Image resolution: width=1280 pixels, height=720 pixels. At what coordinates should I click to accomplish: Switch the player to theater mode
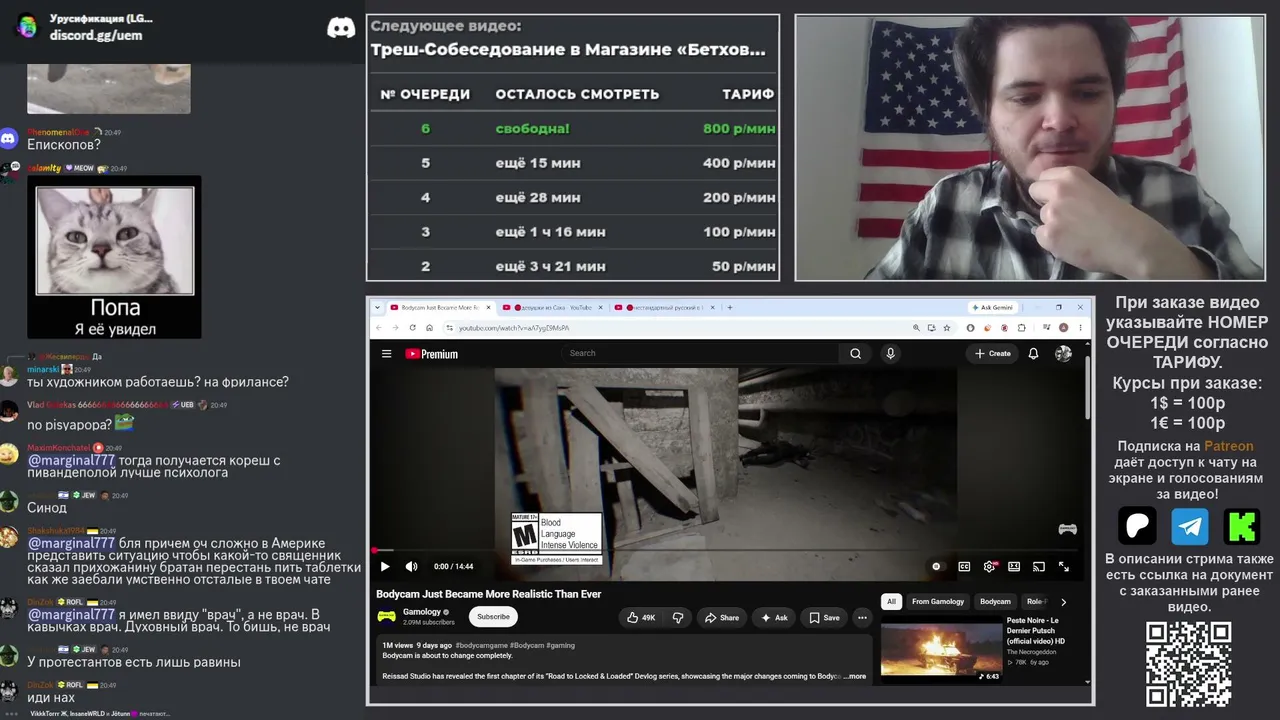(1014, 566)
